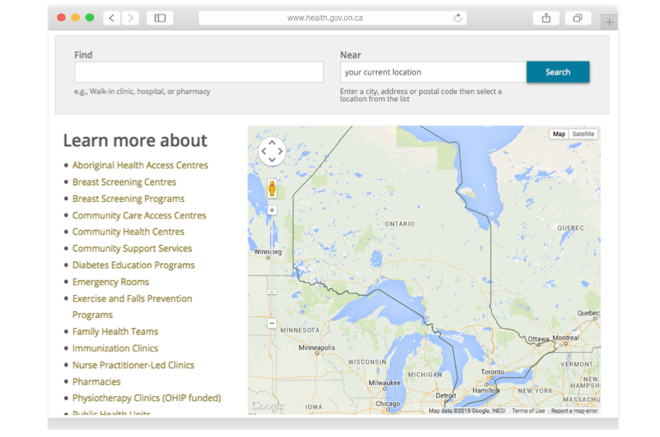The height and width of the screenshot is (437, 660).
Task: Click the blue Search button
Action: tap(558, 72)
